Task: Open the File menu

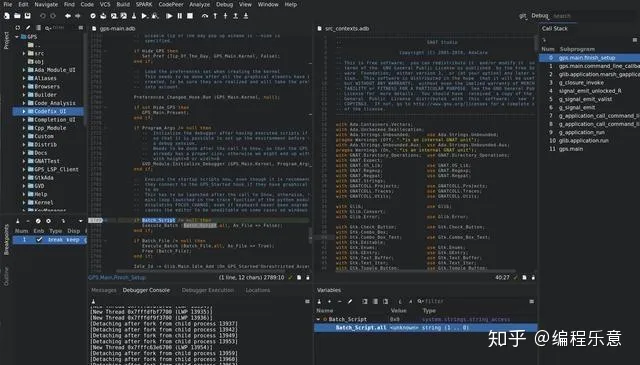Action: tap(8, 4)
